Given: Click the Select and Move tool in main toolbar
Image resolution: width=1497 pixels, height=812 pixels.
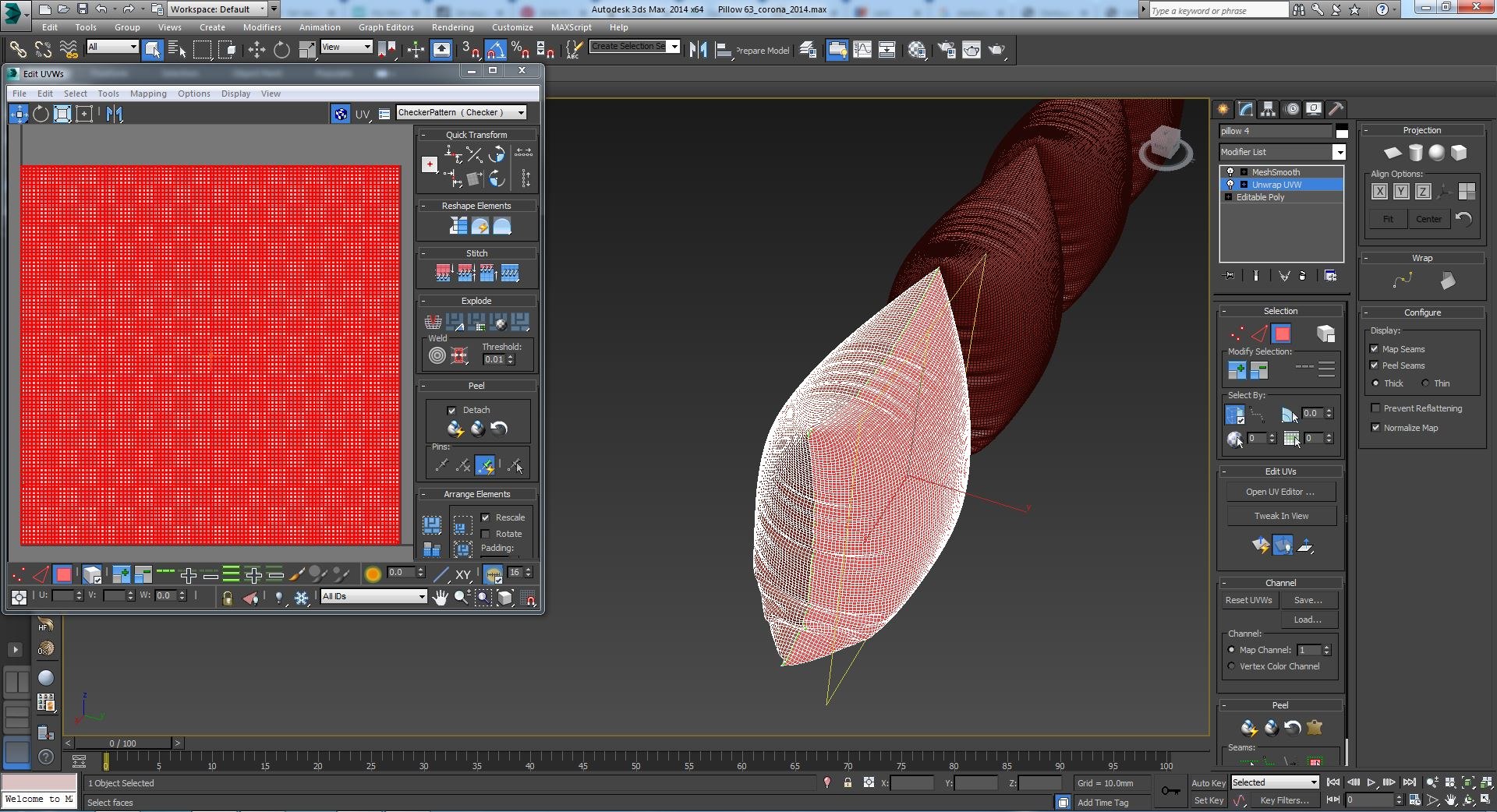Looking at the screenshot, I should (x=257, y=50).
